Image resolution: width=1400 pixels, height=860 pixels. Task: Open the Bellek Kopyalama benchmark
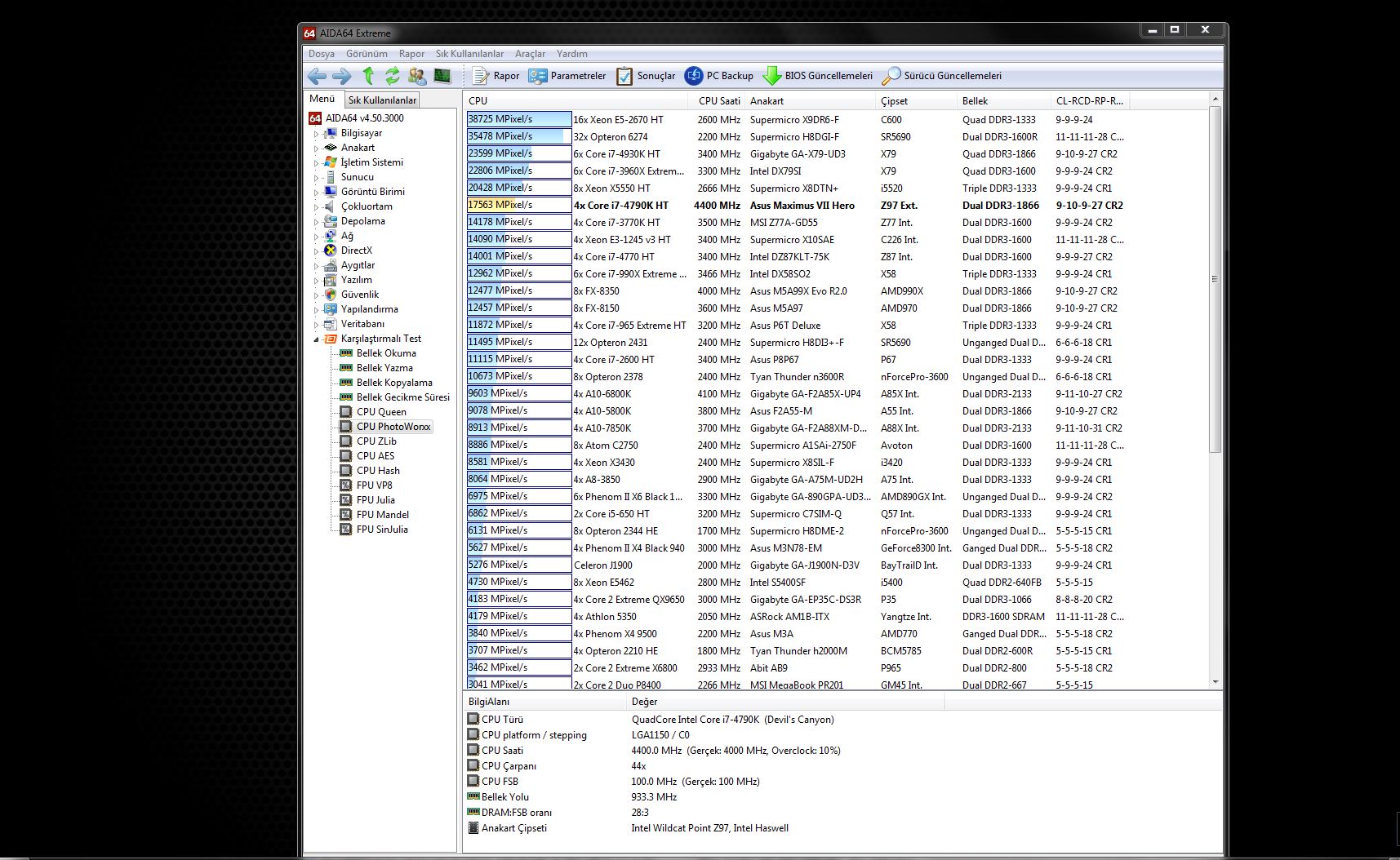point(394,383)
